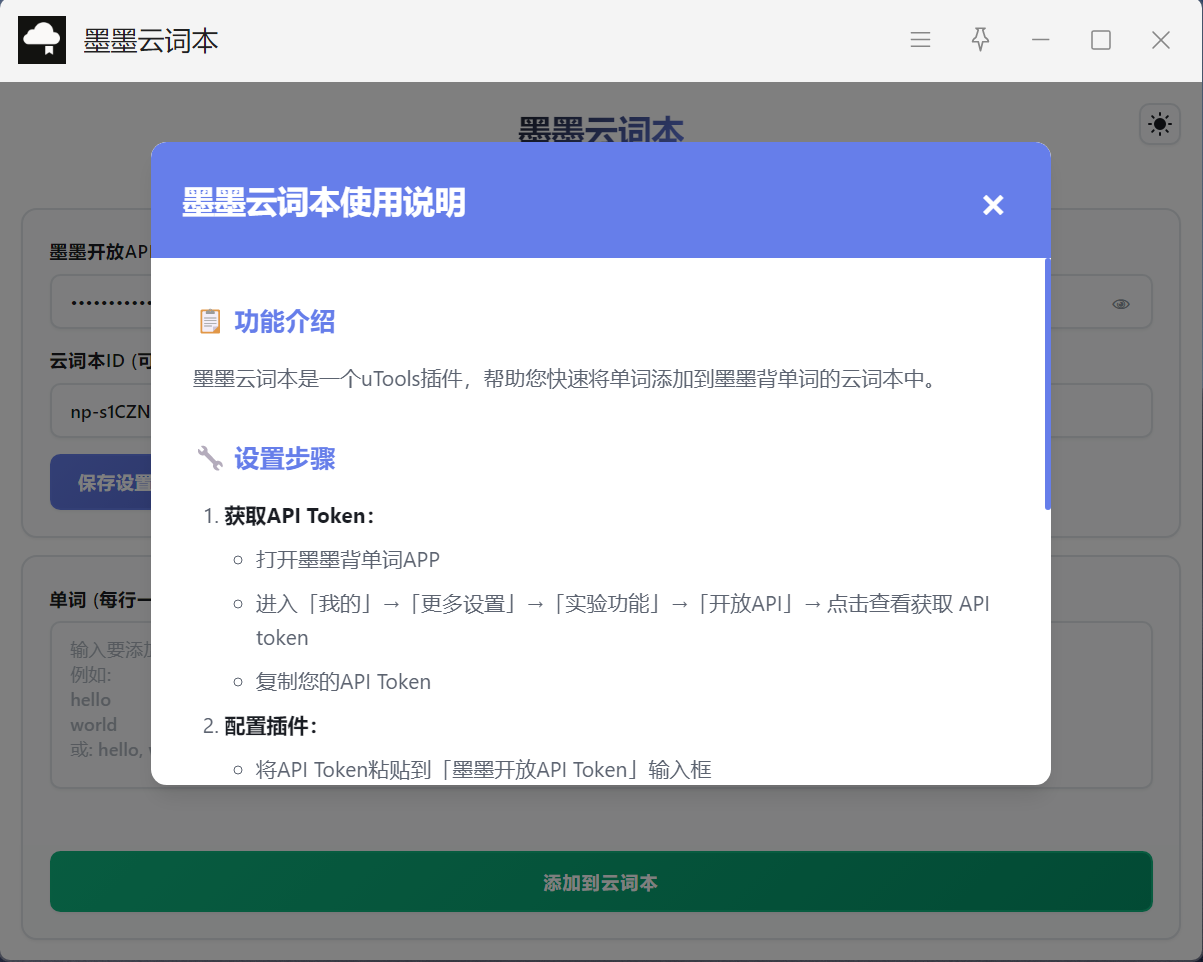Click the 墨墨云词本 cloud app logo
This screenshot has height=962, width=1203.
click(42, 40)
